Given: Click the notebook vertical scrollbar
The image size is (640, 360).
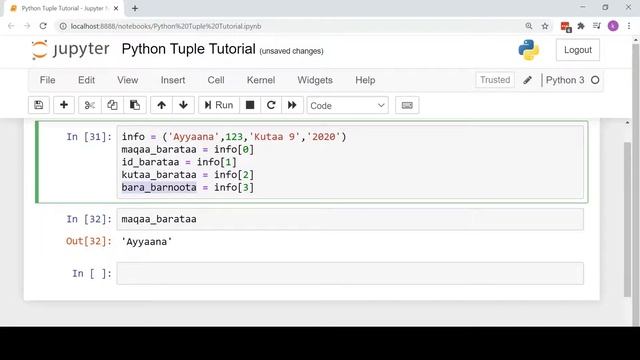Looking at the screenshot, I should pyautogui.click(x=627, y=220).
